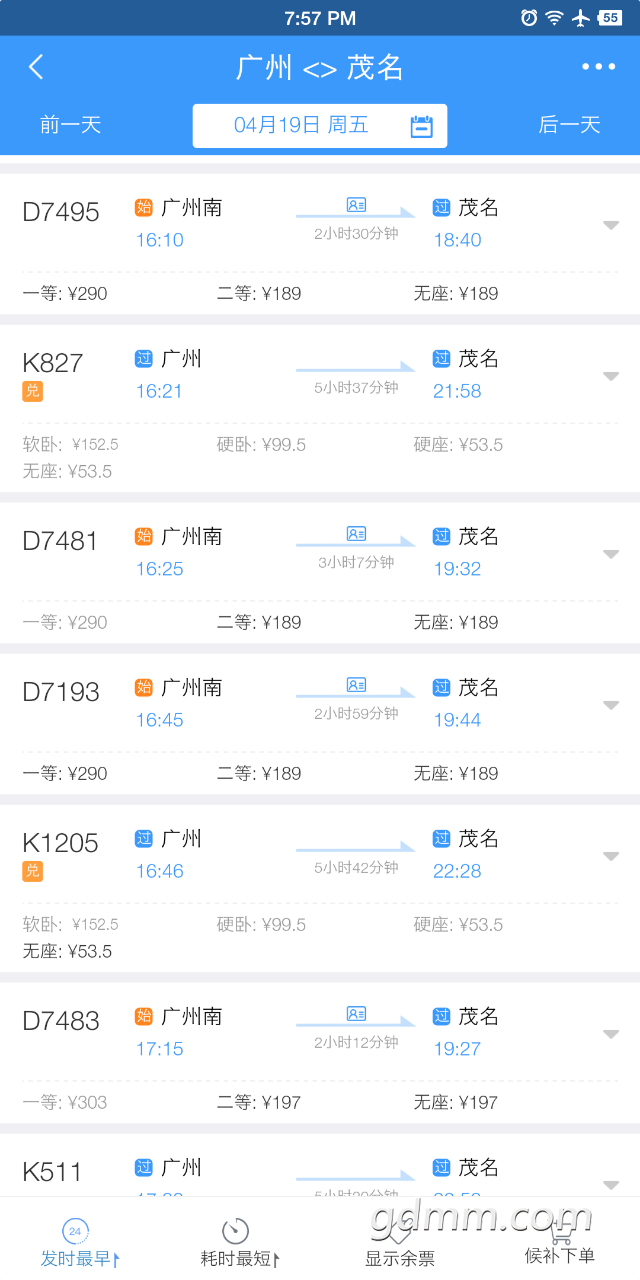Toggle 显示余票 remaining tickets display
Image resolution: width=640 pixels, height=1280 pixels.
400,1243
